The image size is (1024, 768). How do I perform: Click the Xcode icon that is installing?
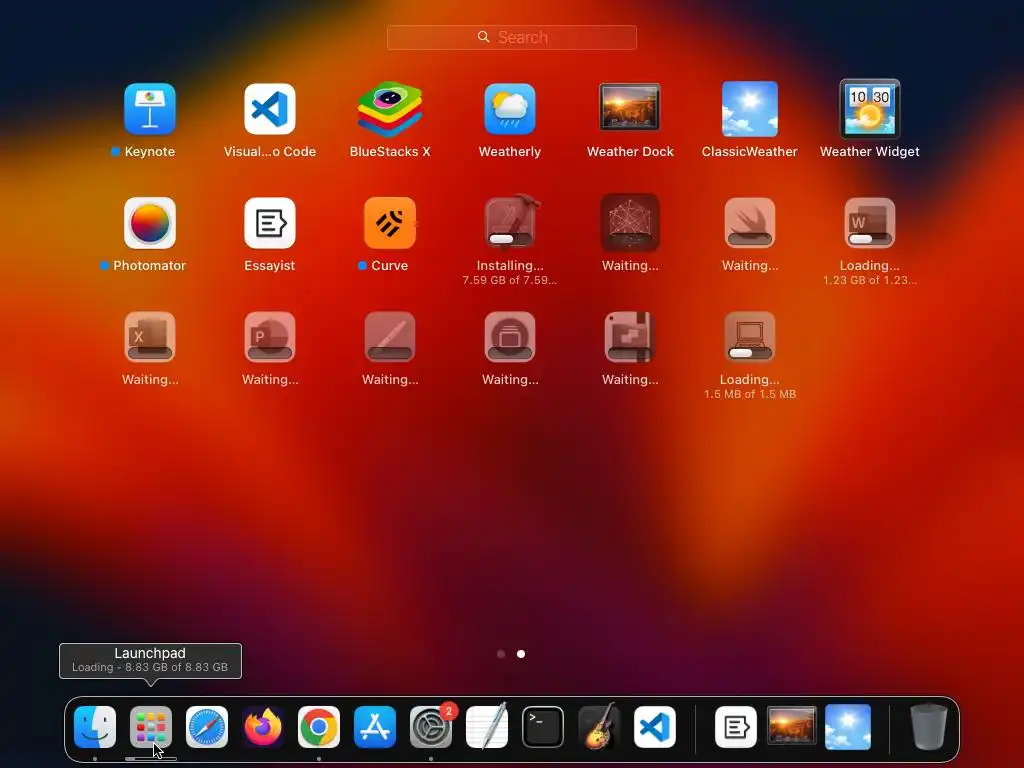pyautogui.click(x=510, y=221)
